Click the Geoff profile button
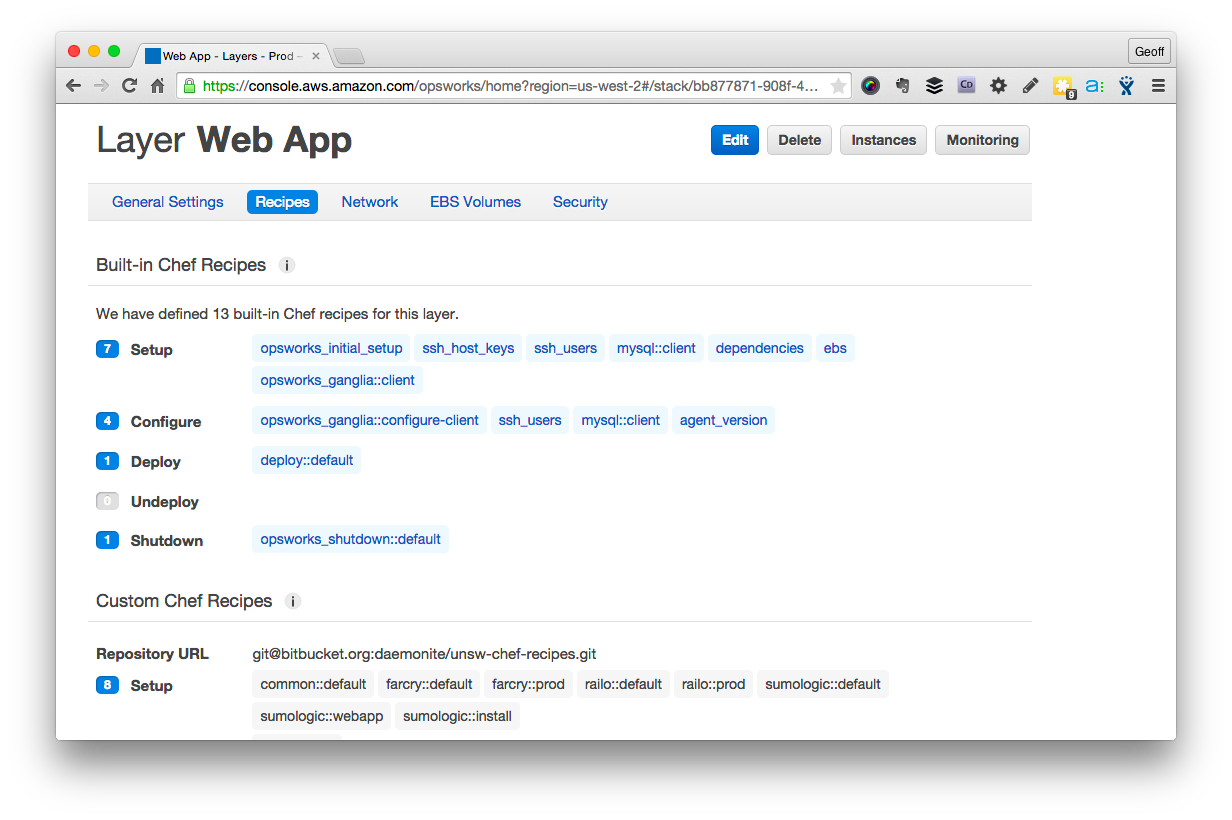This screenshot has width=1232, height=820. point(1149,51)
